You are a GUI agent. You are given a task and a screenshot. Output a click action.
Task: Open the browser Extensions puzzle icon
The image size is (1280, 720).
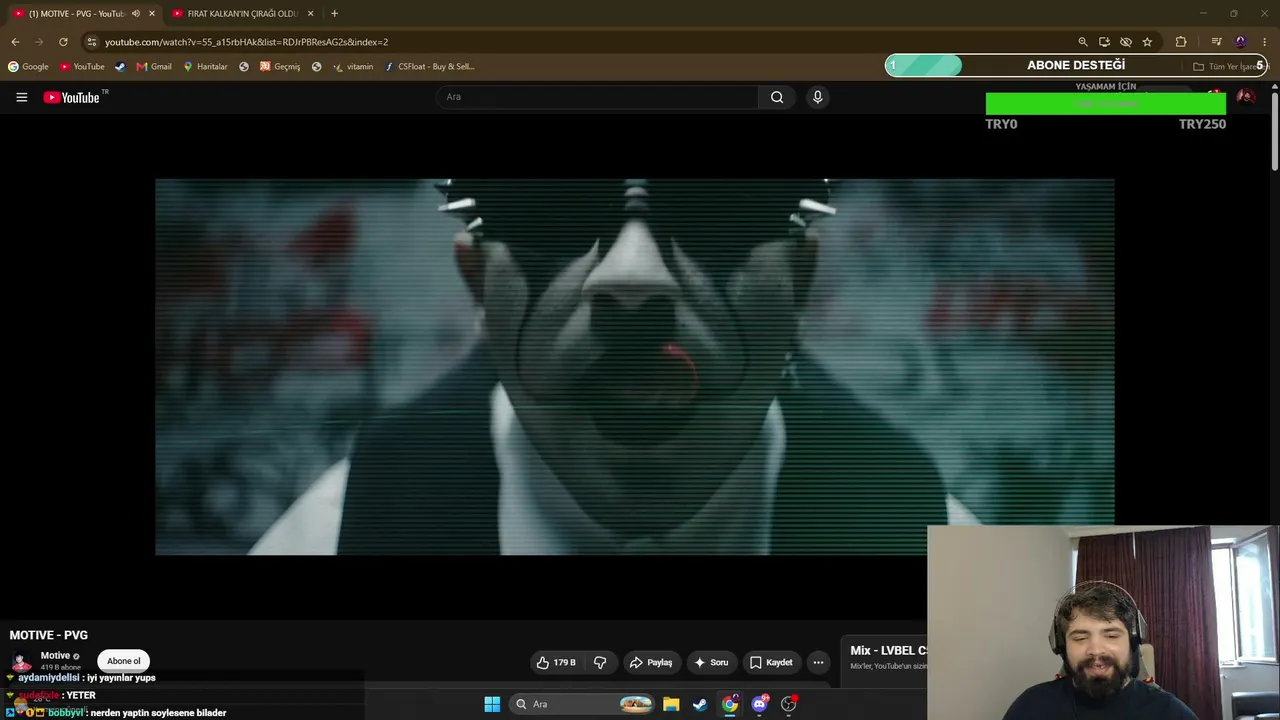point(1181,42)
